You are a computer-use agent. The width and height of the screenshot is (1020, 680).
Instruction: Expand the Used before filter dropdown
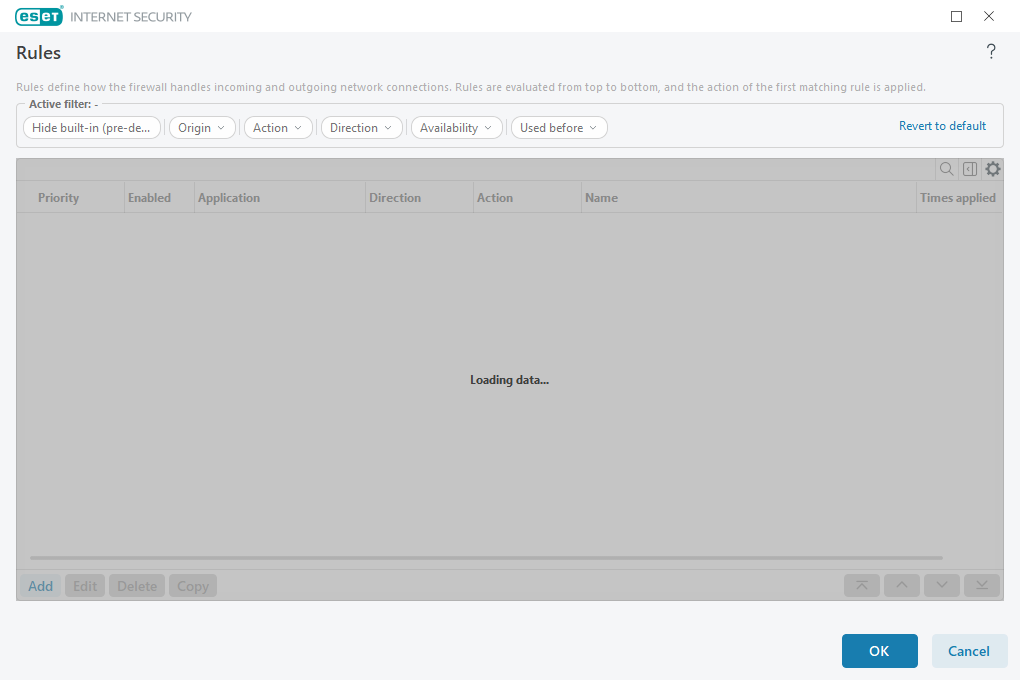pos(559,128)
